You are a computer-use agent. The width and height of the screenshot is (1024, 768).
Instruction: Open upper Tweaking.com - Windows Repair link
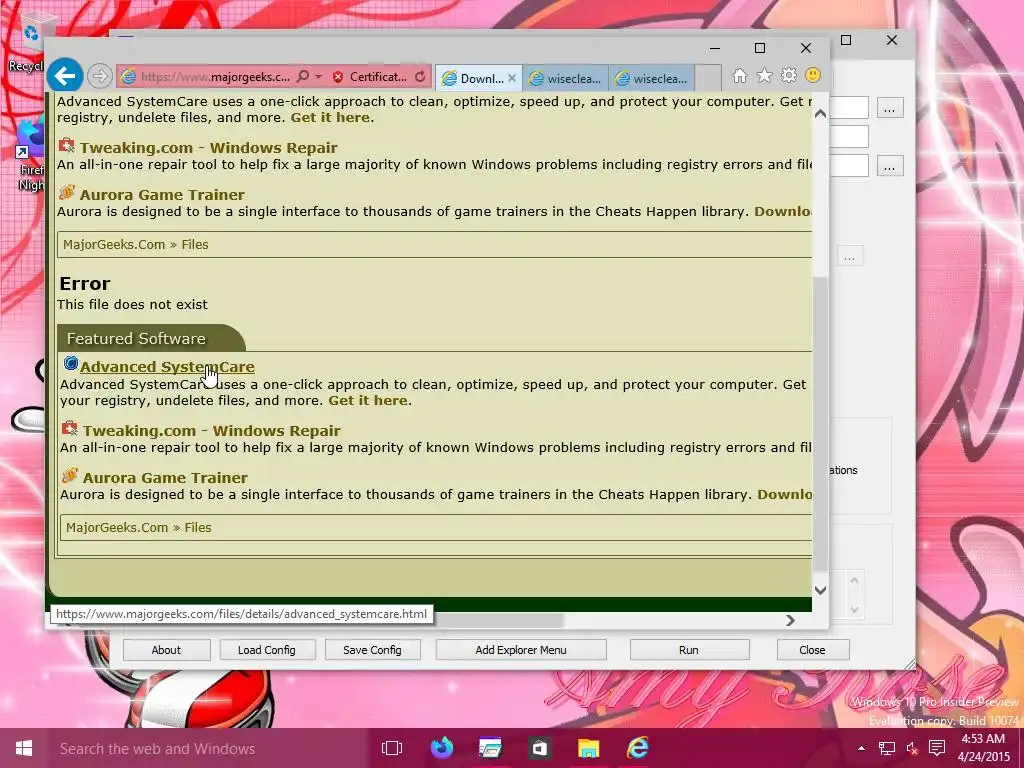coord(208,148)
